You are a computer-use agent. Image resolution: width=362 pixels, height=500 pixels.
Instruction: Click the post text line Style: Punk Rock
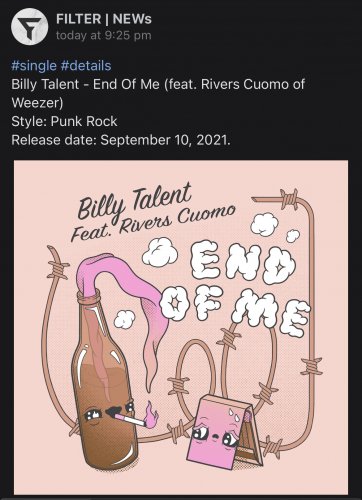pos(64,121)
